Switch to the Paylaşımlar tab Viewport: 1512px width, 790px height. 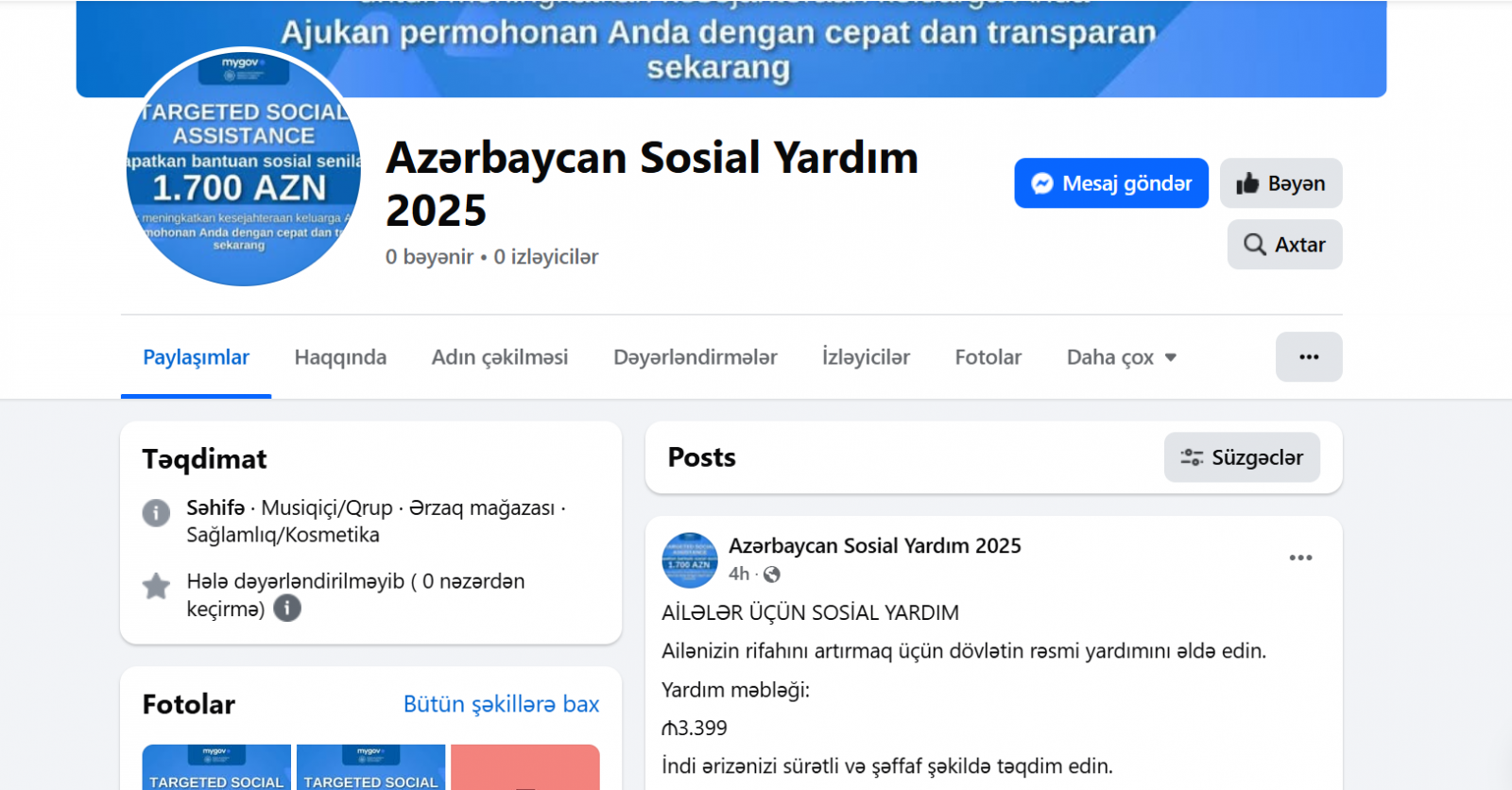click(196, 357)
